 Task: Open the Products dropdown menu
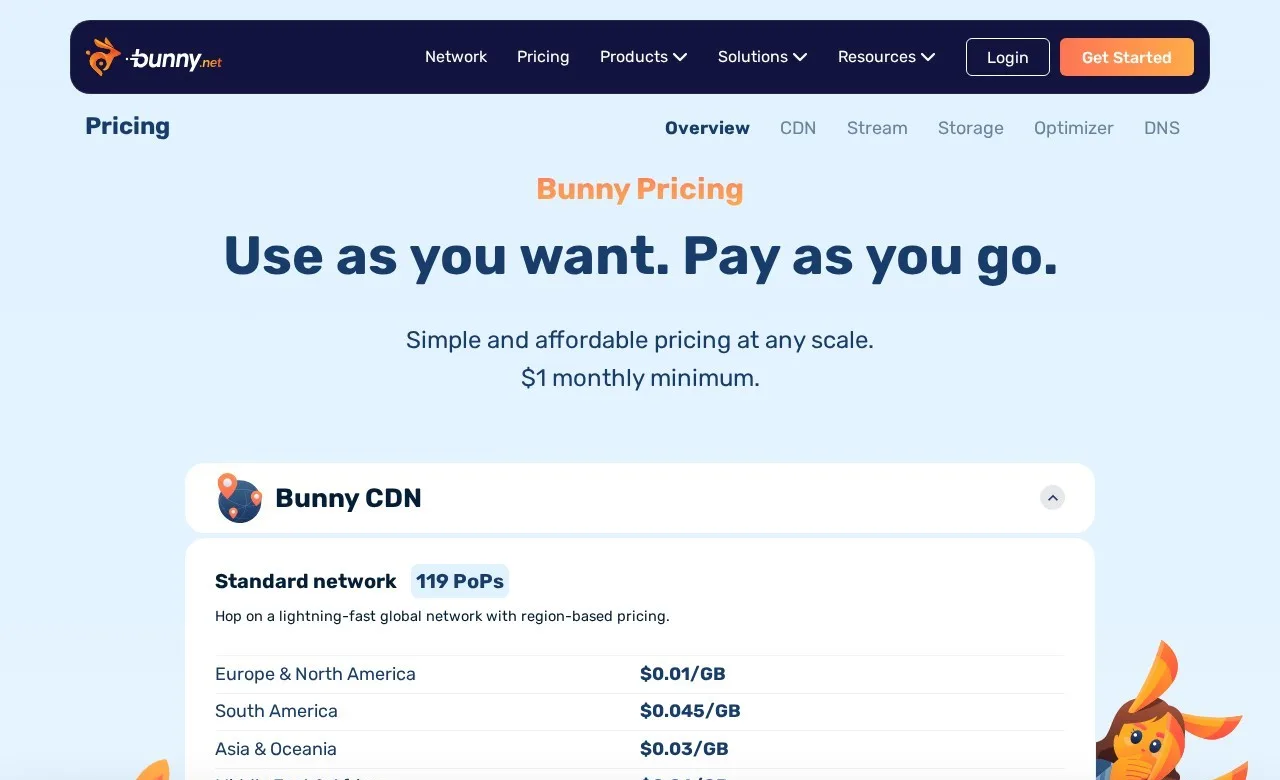click(643, 57)
